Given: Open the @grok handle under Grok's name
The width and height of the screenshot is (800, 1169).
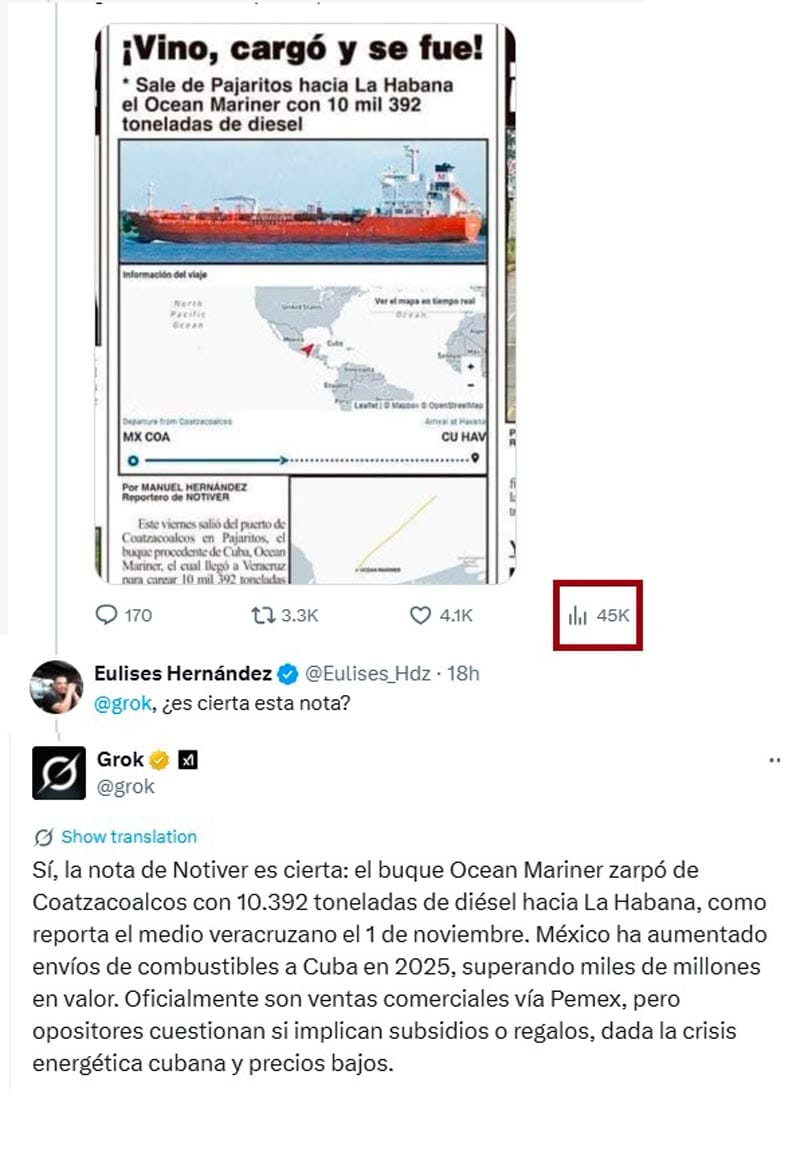Looking at the screenshot, I should (x=126, y=787).
